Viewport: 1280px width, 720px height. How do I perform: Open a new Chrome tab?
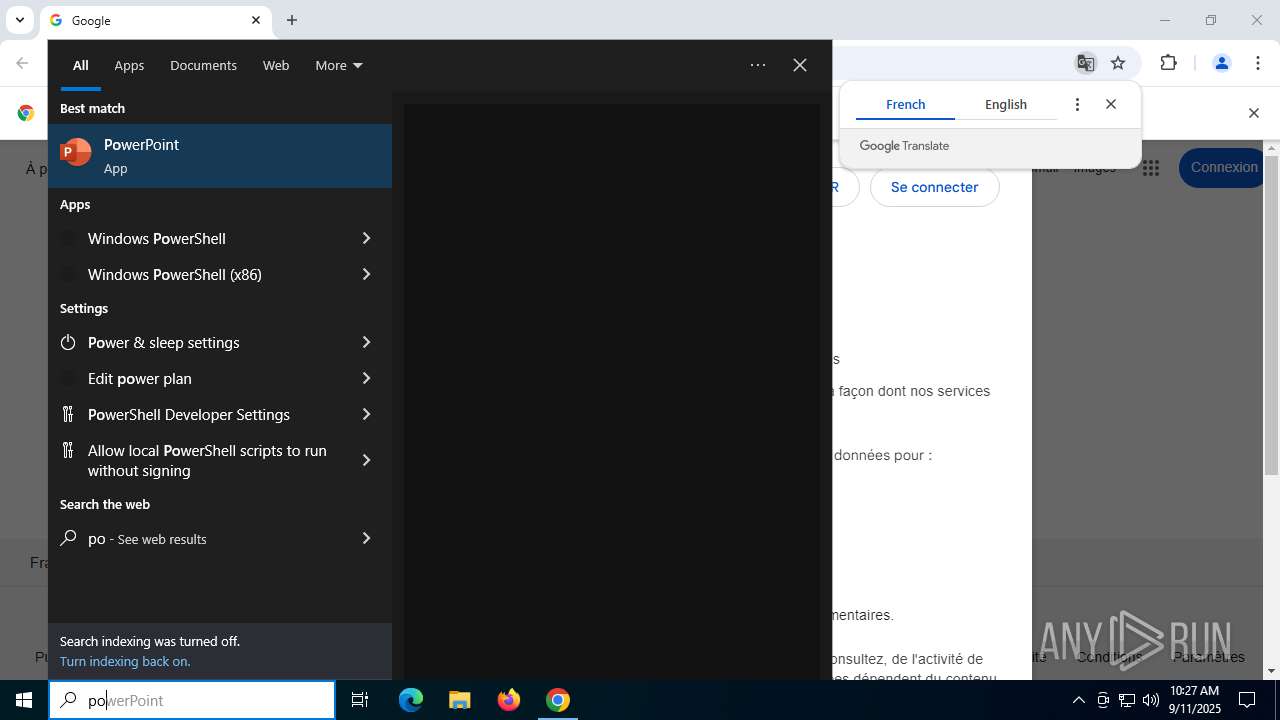pos(292,20)
